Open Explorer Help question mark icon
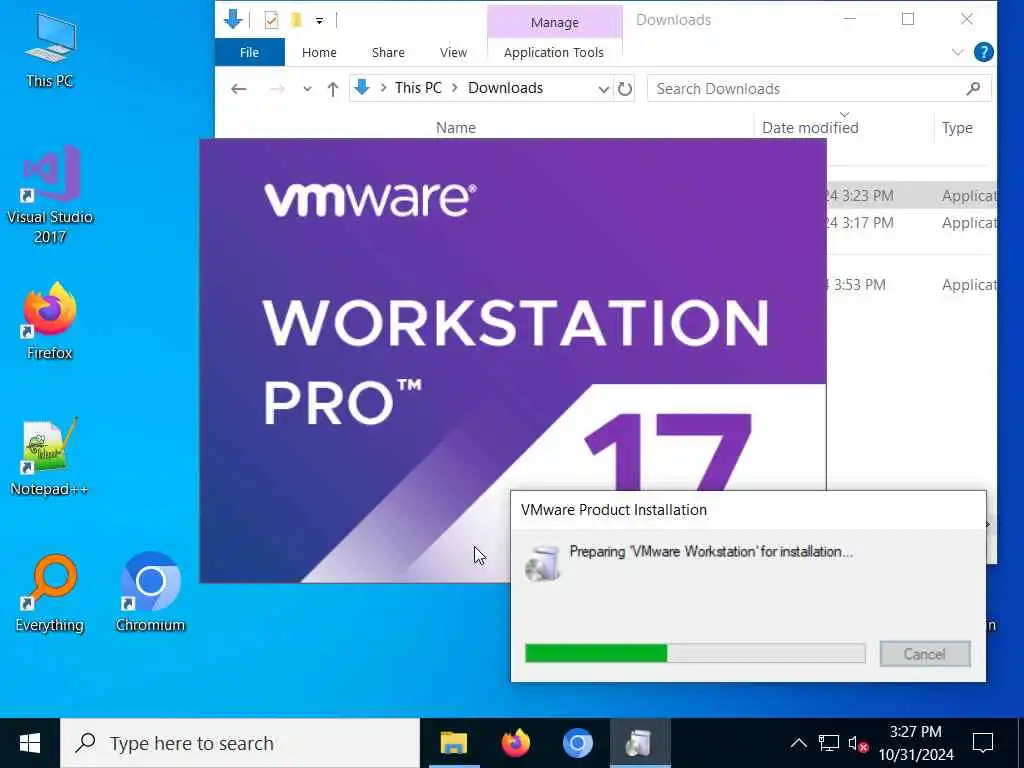 [x=984, y=52]
